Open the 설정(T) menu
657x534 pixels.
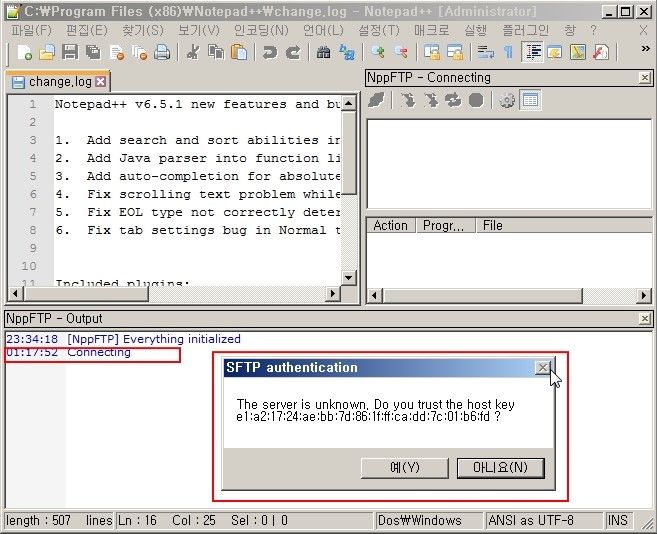coord(379,30)
